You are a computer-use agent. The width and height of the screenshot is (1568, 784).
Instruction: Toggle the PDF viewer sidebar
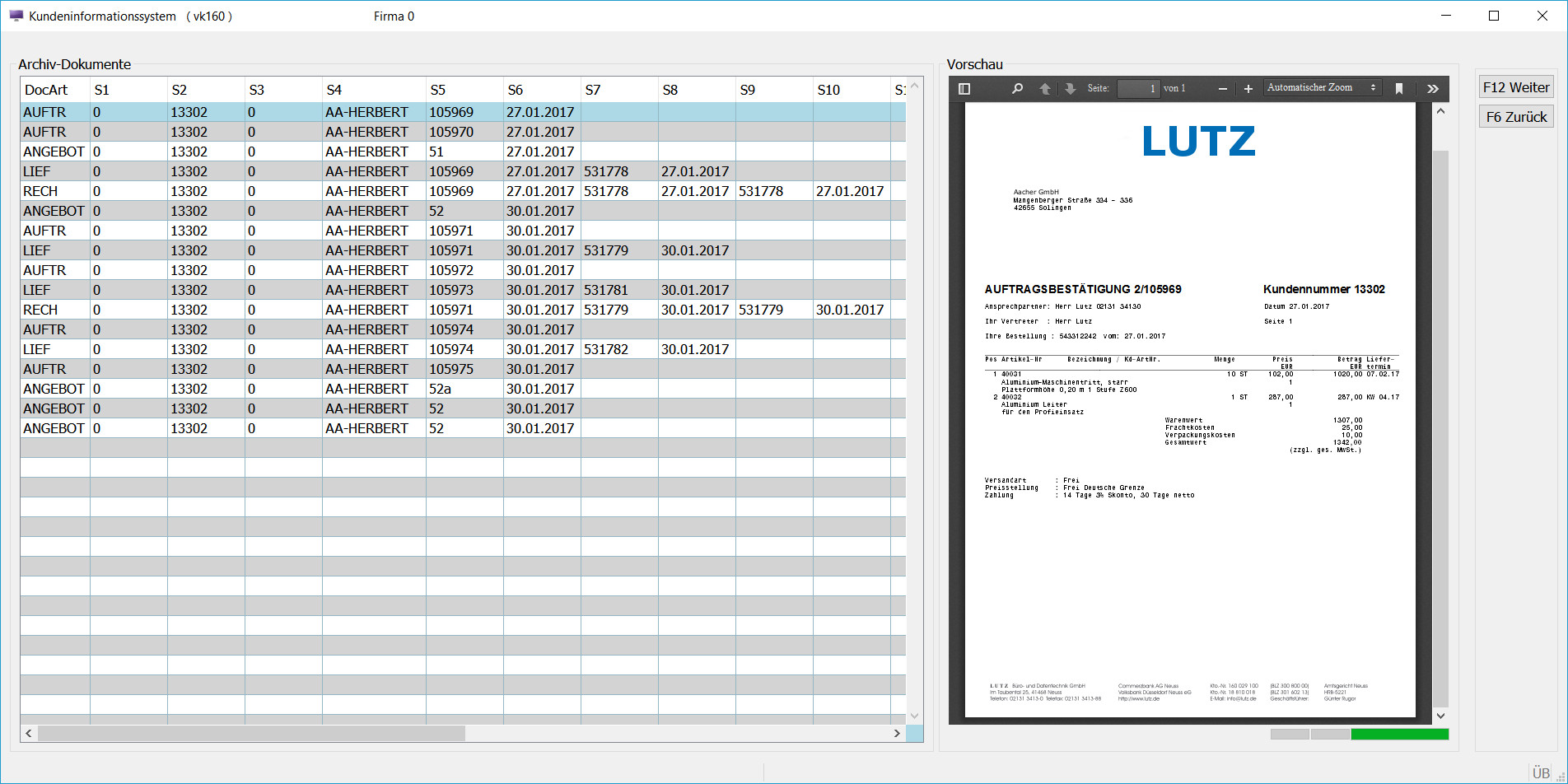pos(964,89)
